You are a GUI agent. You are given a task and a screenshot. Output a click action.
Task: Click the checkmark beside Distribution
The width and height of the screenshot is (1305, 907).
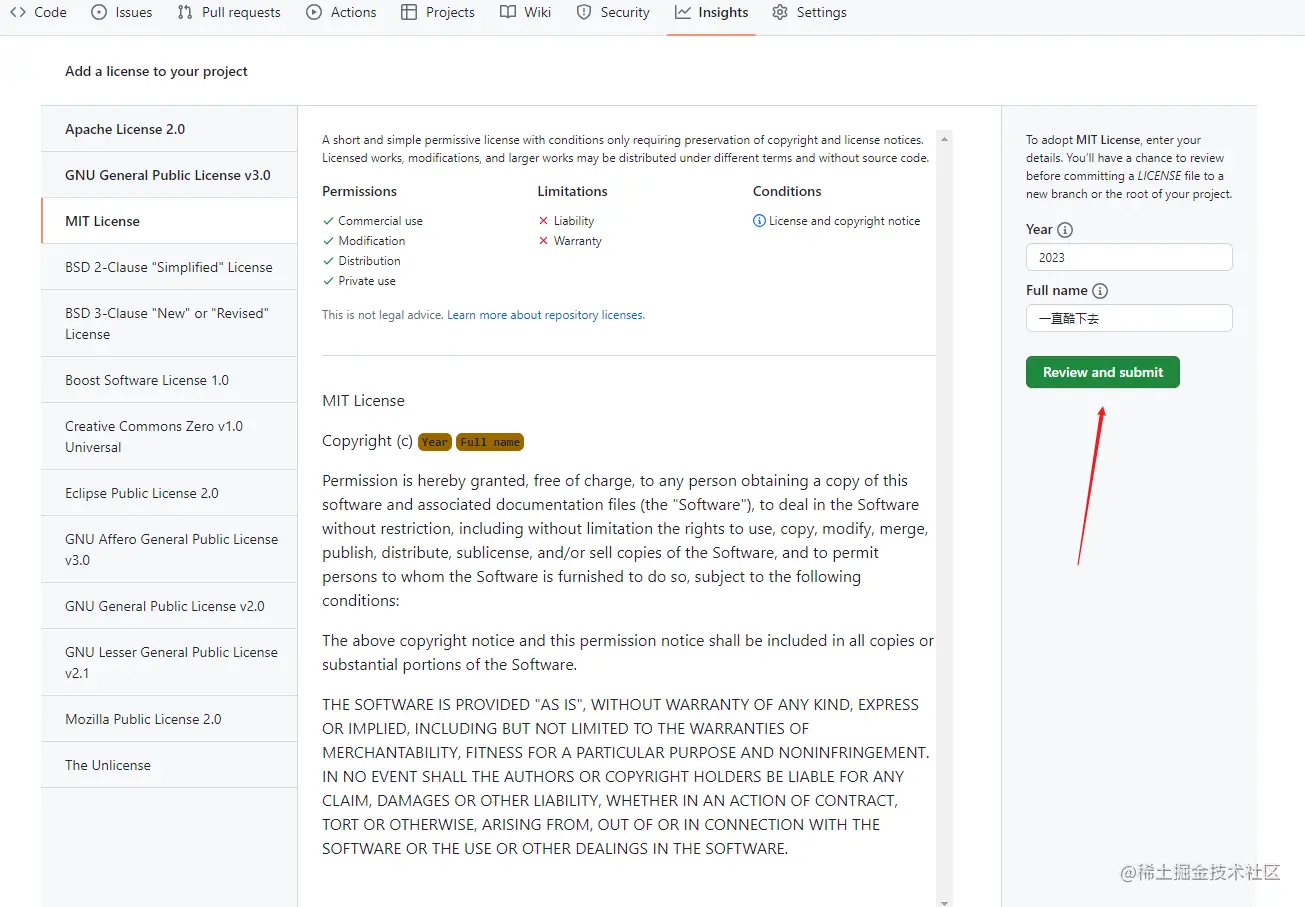[328, 261]
